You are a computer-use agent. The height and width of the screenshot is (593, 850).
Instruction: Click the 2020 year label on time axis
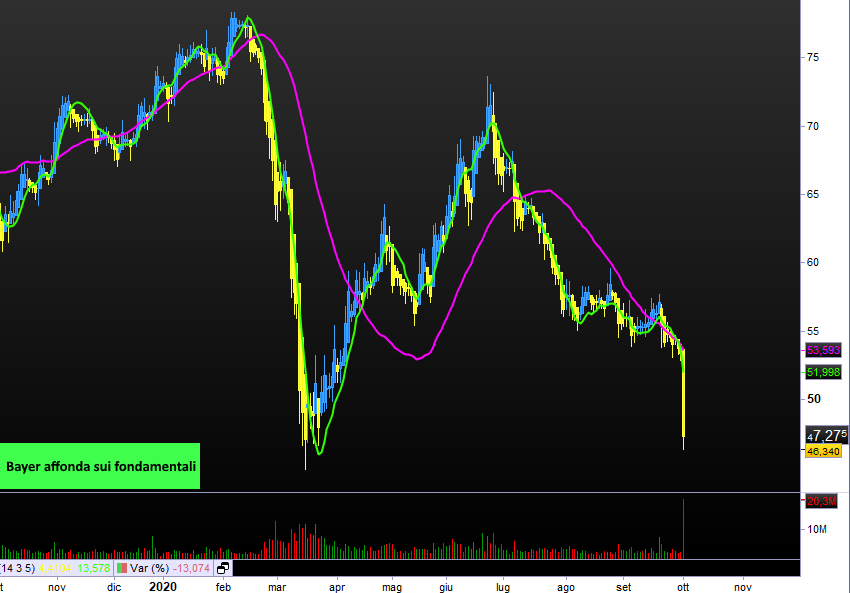point(164,588)
